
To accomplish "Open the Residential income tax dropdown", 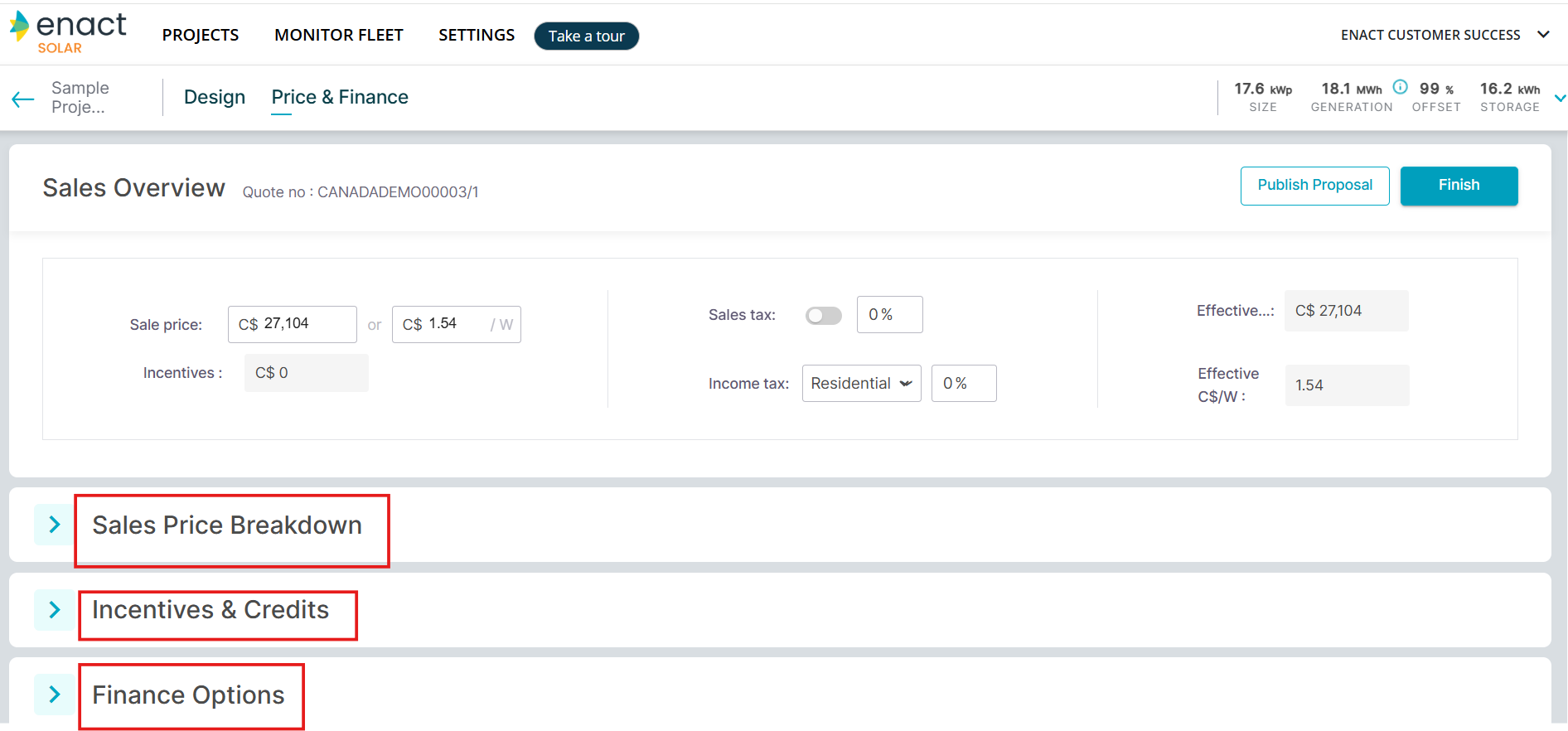I will point(861,384).
